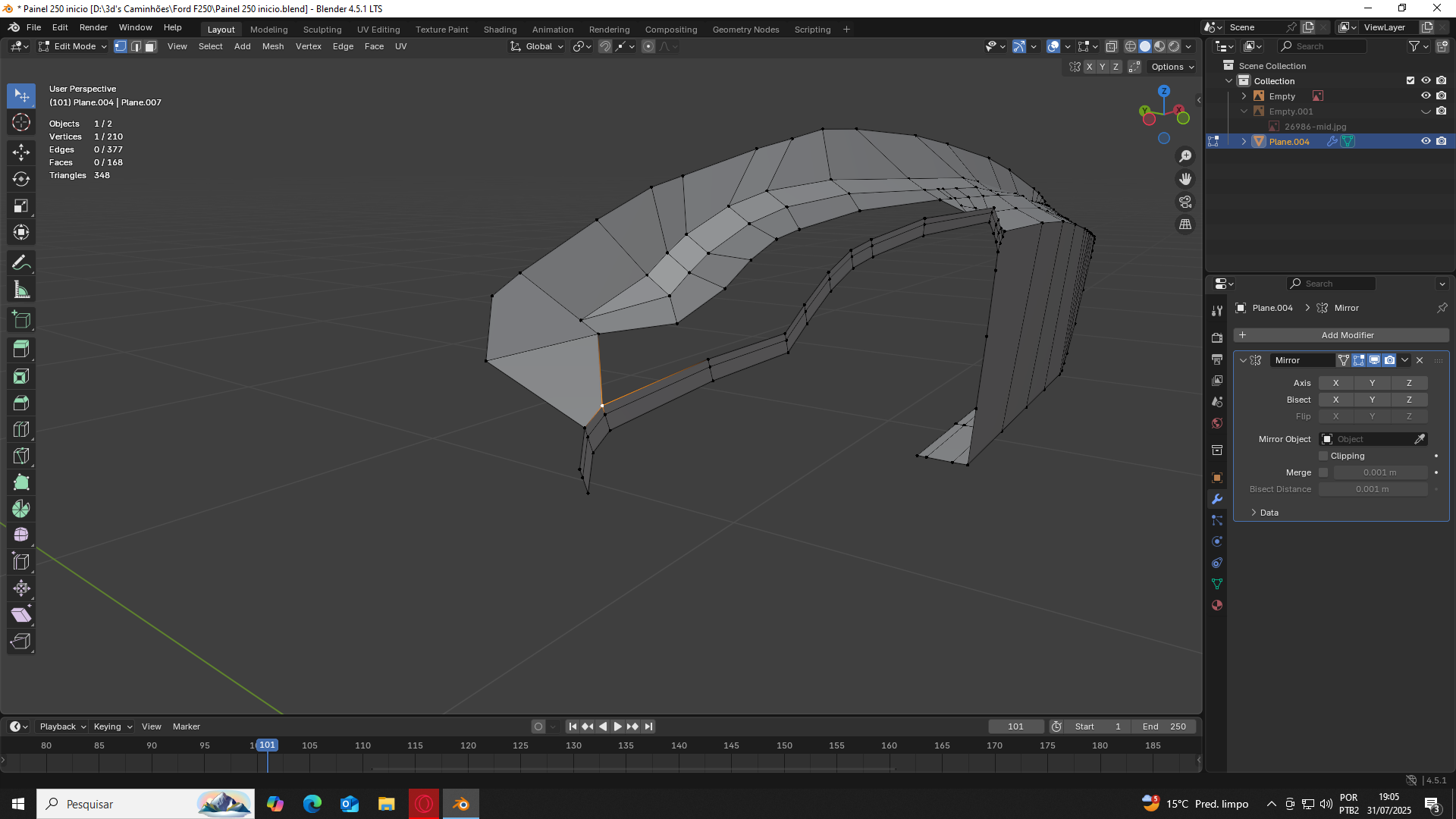Click frame 150 on the timeline

point(784,746)
